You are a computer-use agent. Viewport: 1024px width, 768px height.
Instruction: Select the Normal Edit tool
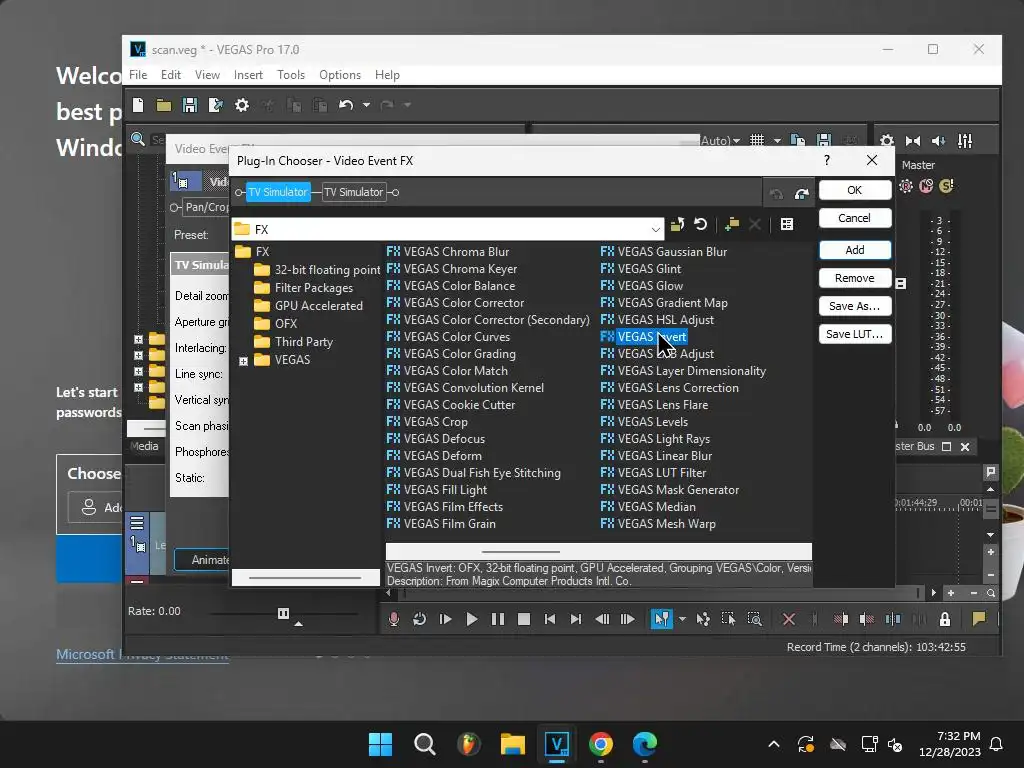coord(662,618)
